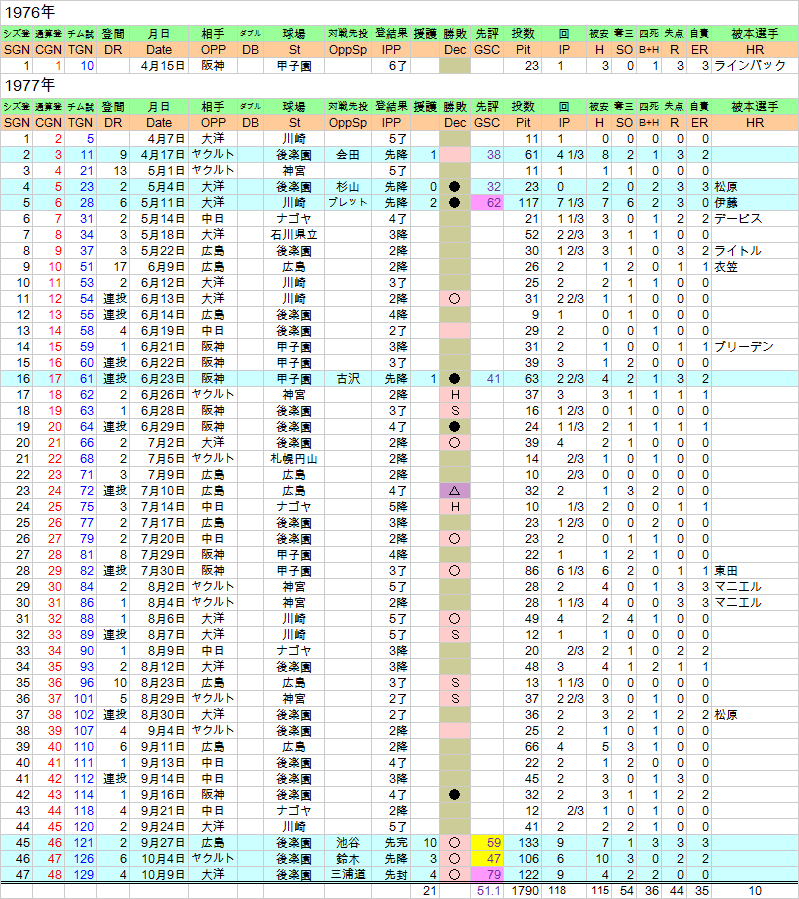Click the 先封 result on 10月9日
This screenshot has height=899, width=799.
(x=391, y=875)
